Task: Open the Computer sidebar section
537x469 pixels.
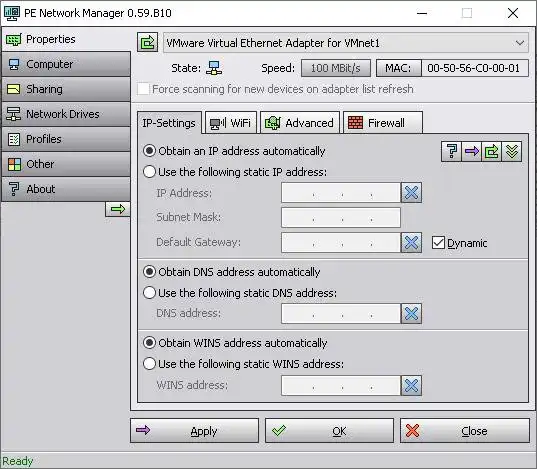Action: coord(66,64)
